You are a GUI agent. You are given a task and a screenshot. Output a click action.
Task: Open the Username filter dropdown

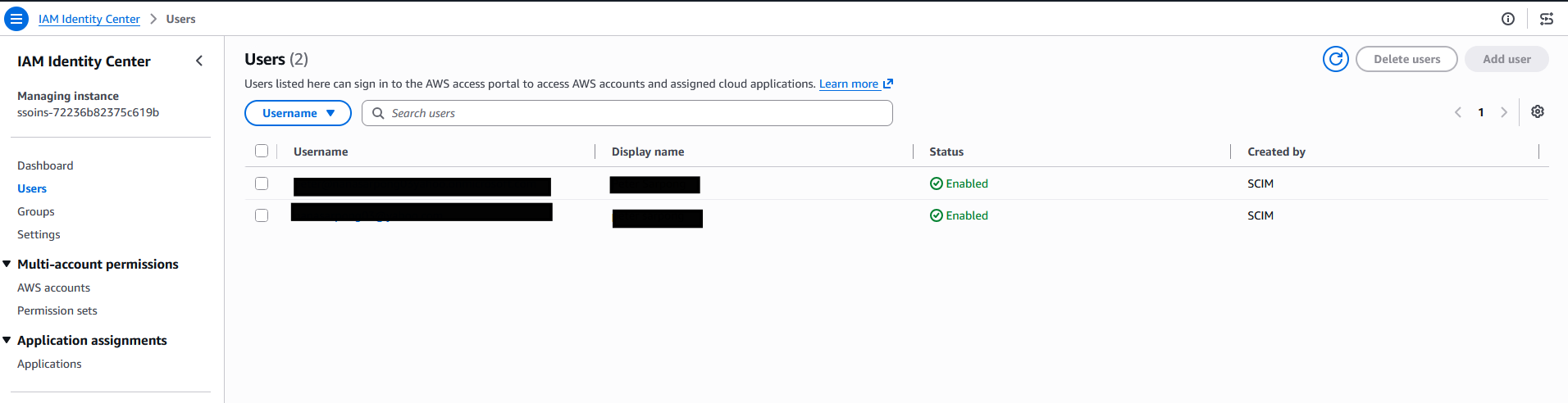(x=298, y=113)
